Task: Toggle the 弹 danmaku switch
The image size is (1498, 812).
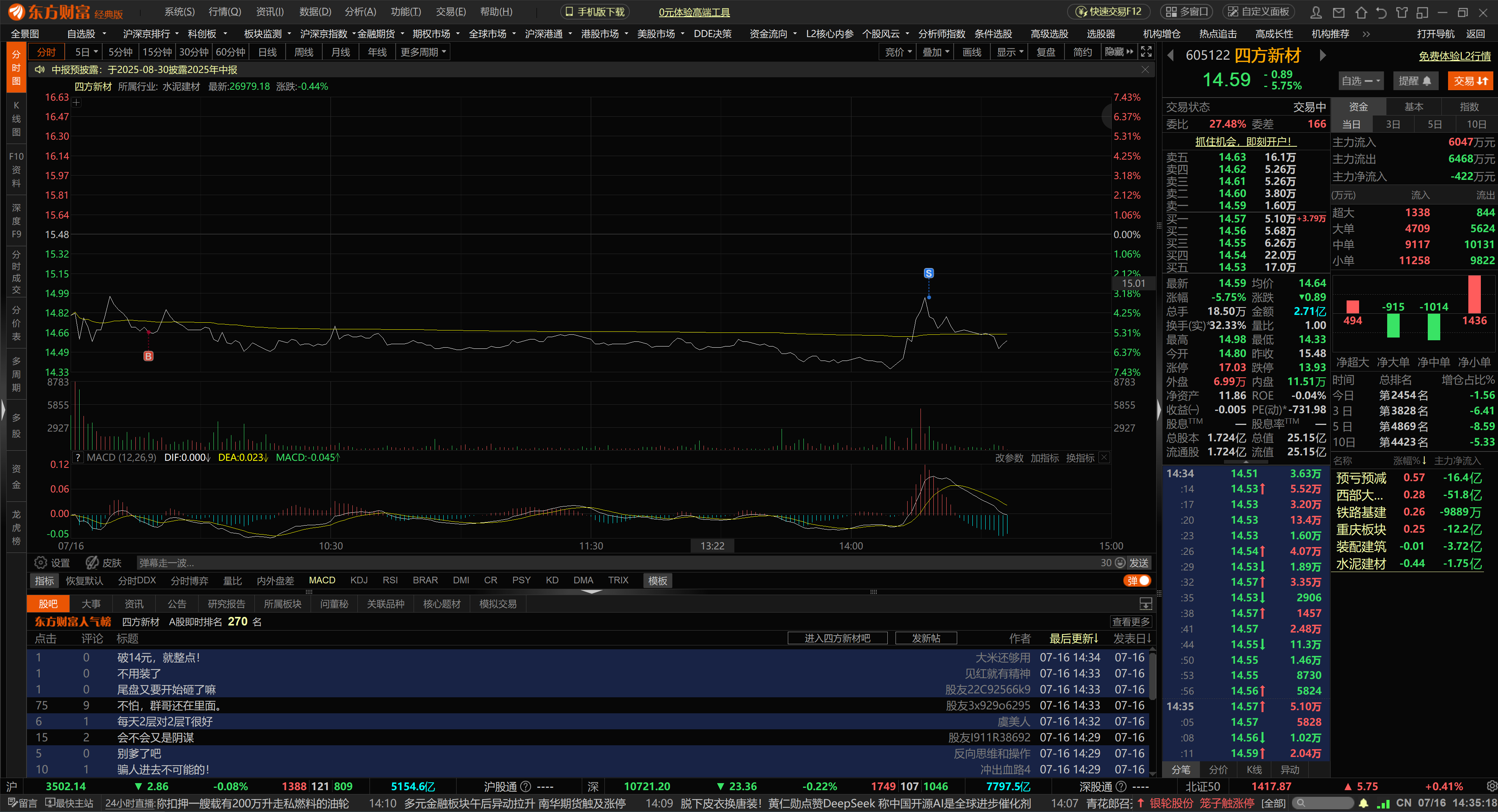Action: click(1137, 581)
